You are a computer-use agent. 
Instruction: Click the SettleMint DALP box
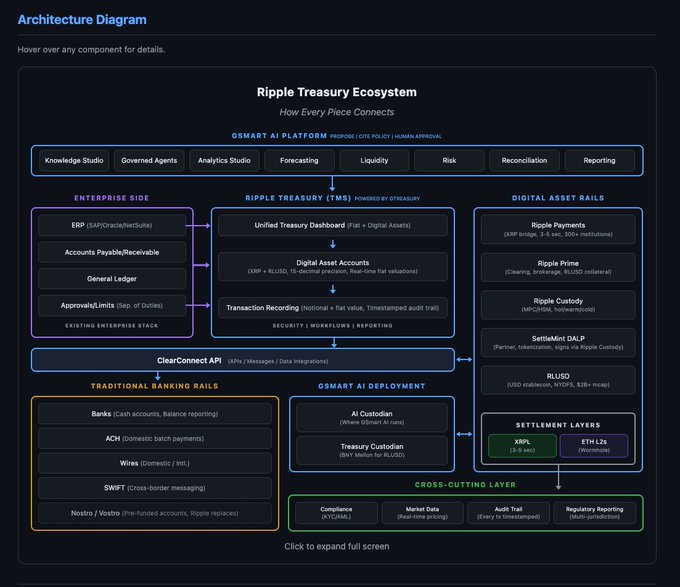(x=558, y=342)
